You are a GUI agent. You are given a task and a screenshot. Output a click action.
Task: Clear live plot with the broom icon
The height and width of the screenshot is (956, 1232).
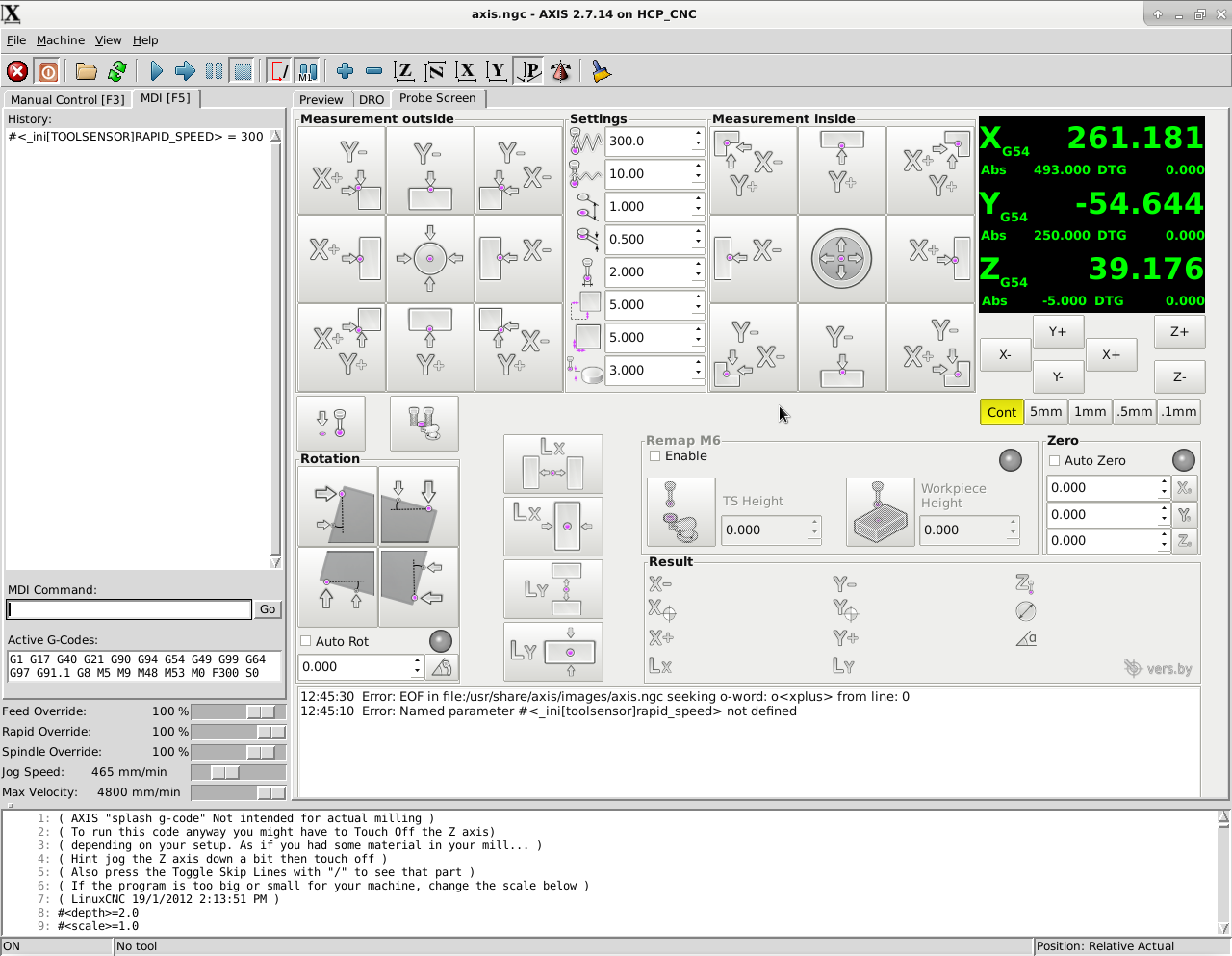point(601,71)
